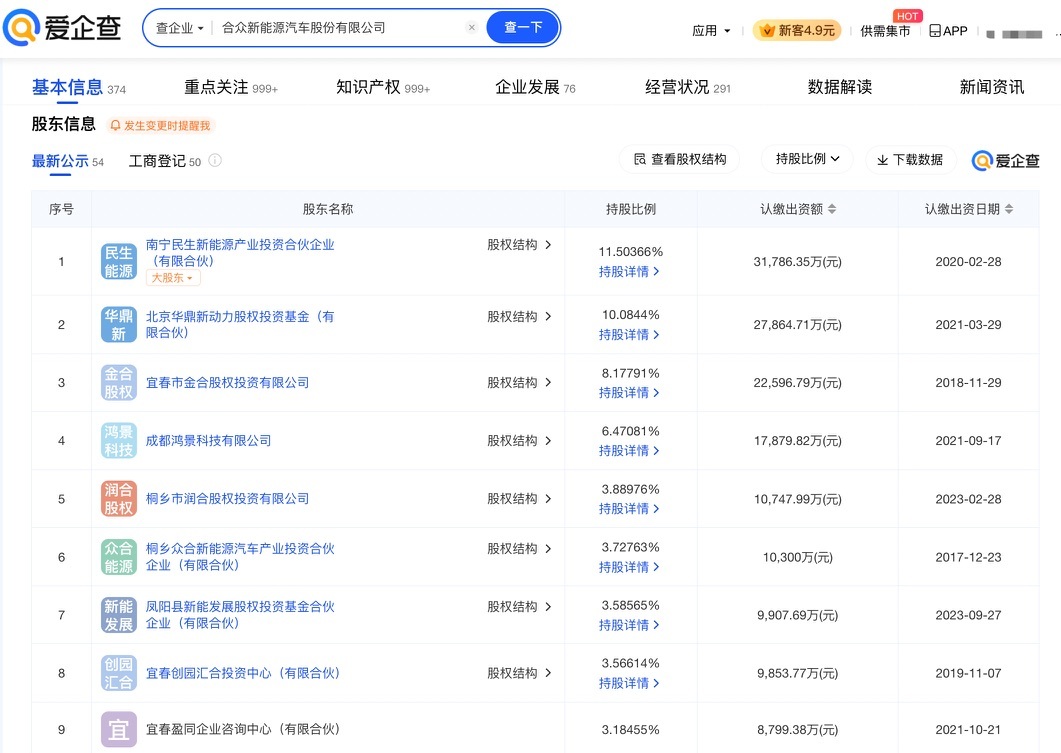Expand the 大股东 tag dropdown
1061x753 pixels.
[x=173, y=278]
